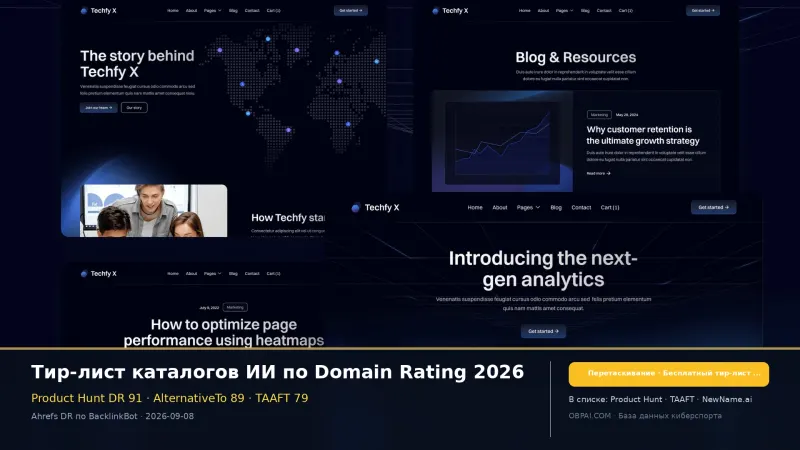Open Contact in the heatmaps article mockup's navigation

pyautogui.click(x=252, y=273)
